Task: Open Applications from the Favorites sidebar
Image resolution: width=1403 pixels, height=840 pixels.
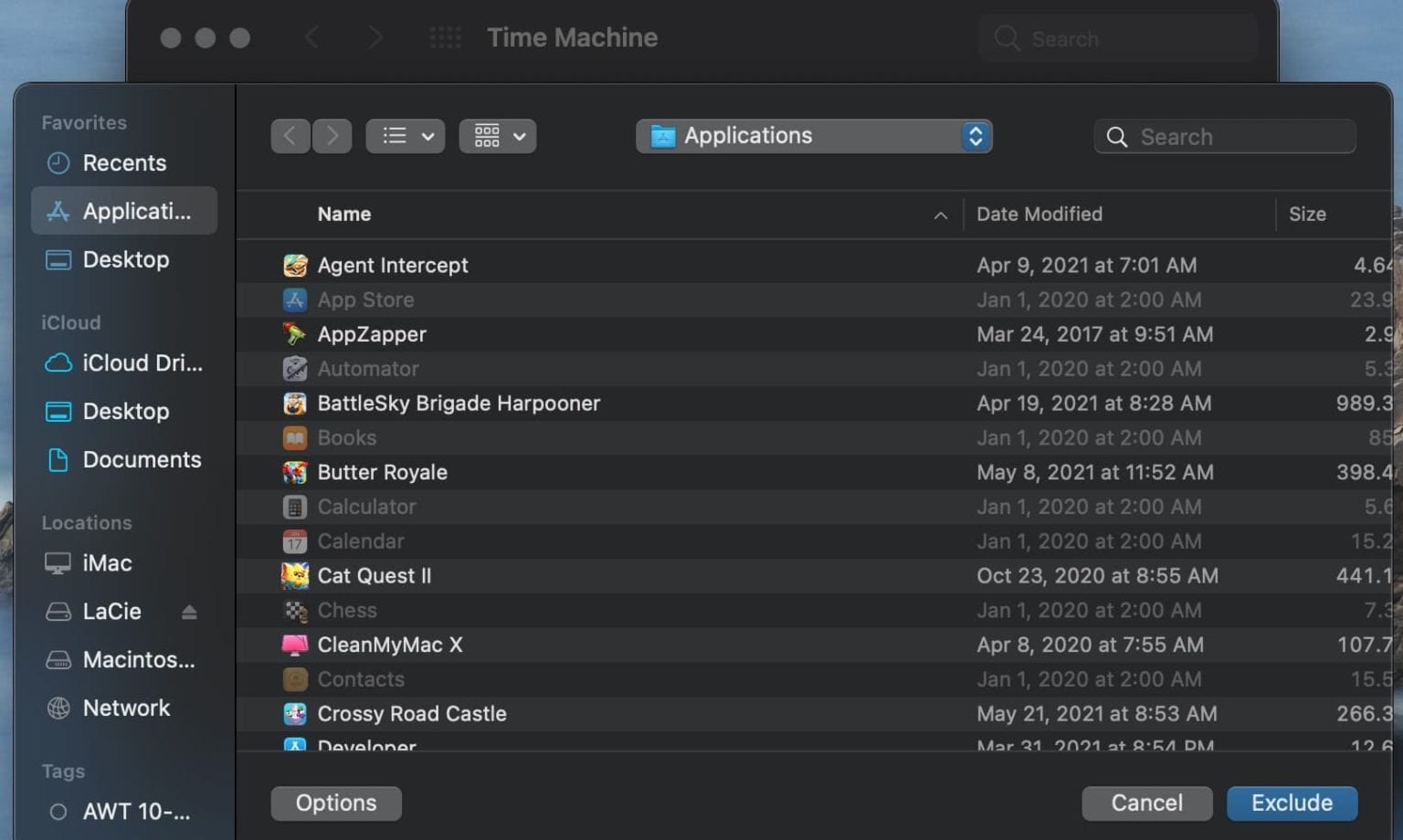Action: pos(123,211)
